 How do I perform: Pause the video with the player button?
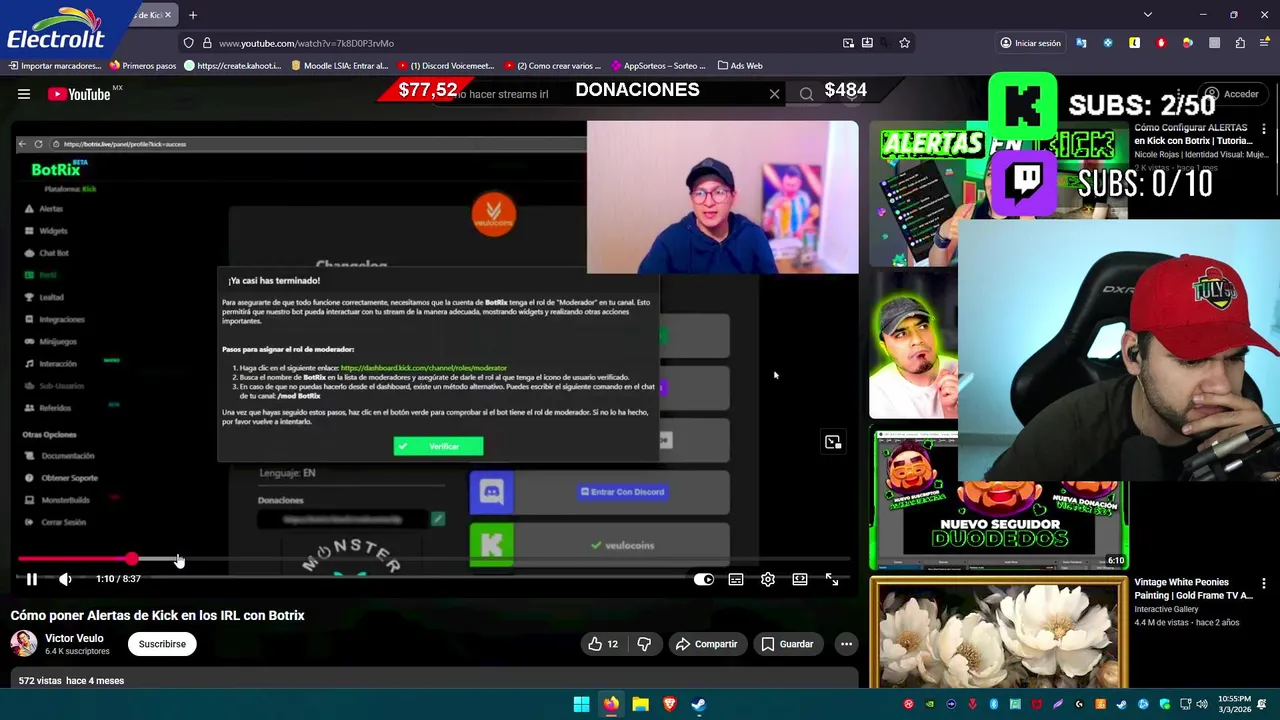click(x=31, y=579)
